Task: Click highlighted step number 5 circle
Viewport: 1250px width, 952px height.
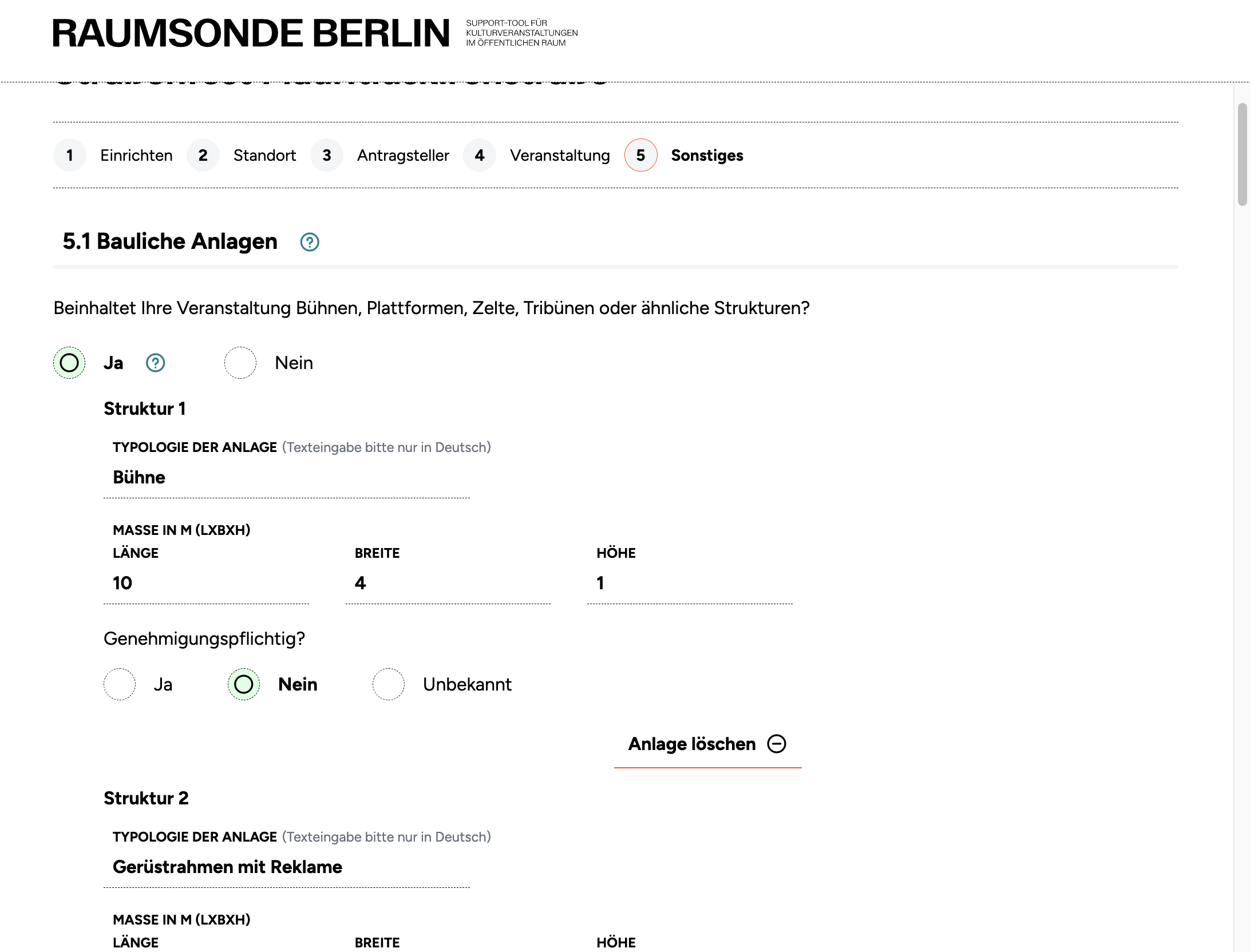Action: pyautogui.click(x=640, y=155)
